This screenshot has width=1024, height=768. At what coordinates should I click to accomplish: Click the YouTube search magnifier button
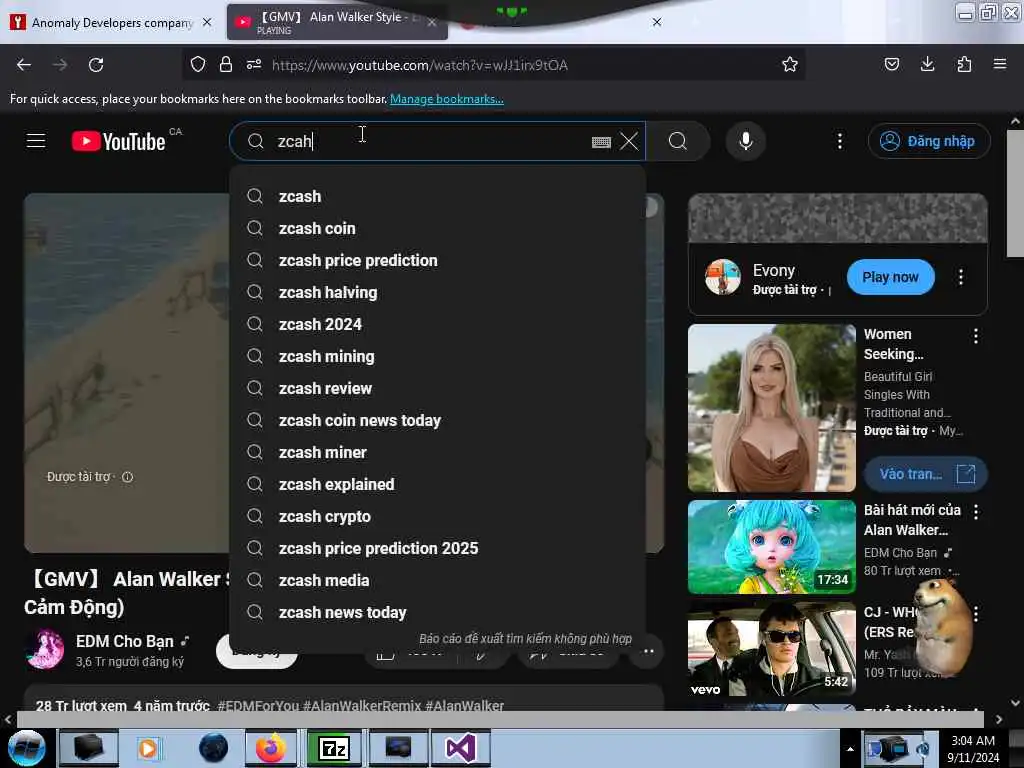[678, 141]
